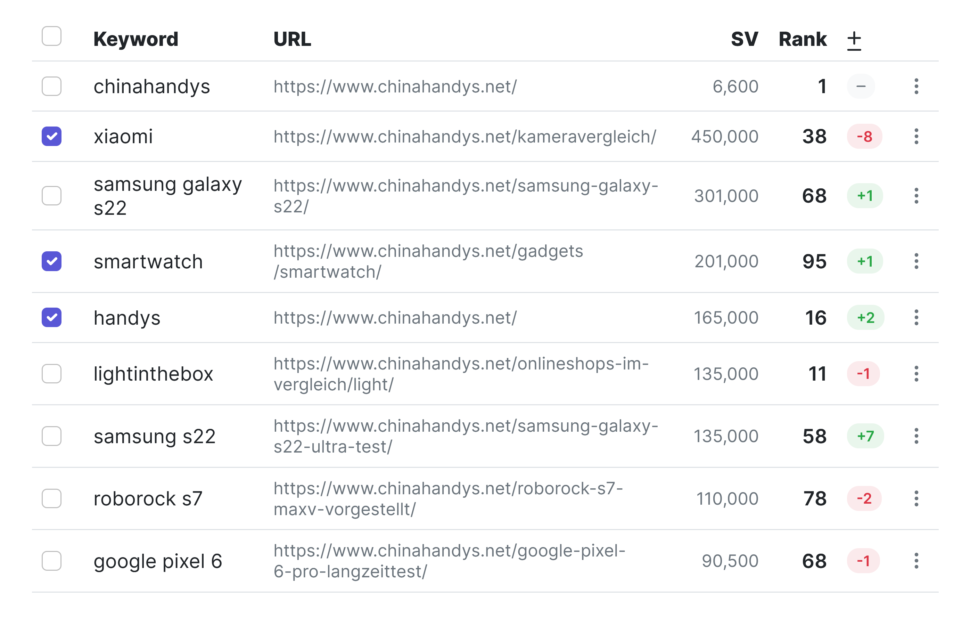
Task: Uncheck the handys keyword checkbox
Action: pyautogui.click(x=52, y=317)
